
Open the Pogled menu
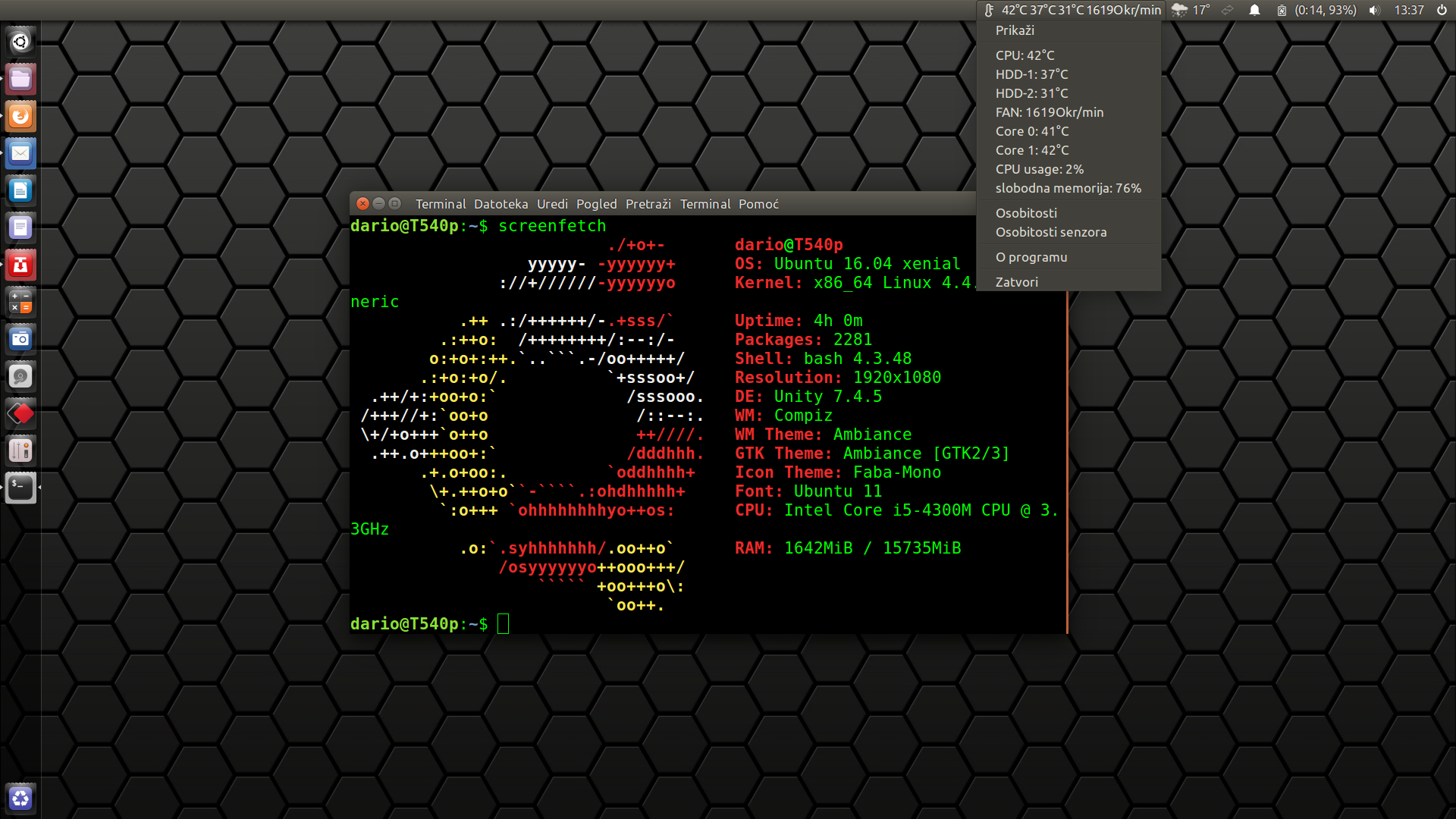click(596, 204)
